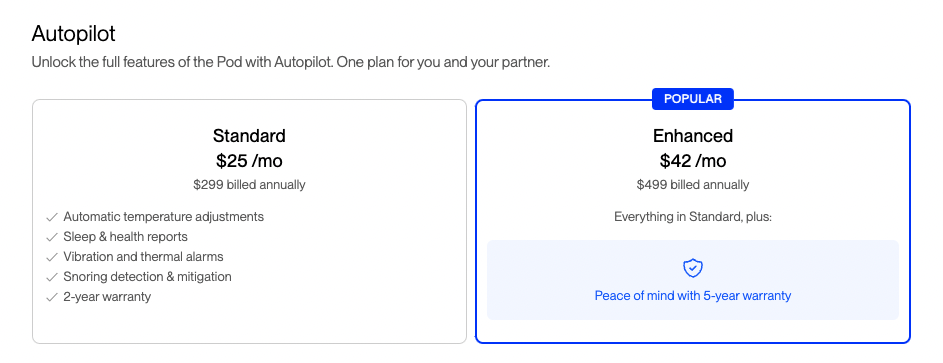Click checkmark beside 2-year warranty
943x363 pixels.
pos(52,297)
